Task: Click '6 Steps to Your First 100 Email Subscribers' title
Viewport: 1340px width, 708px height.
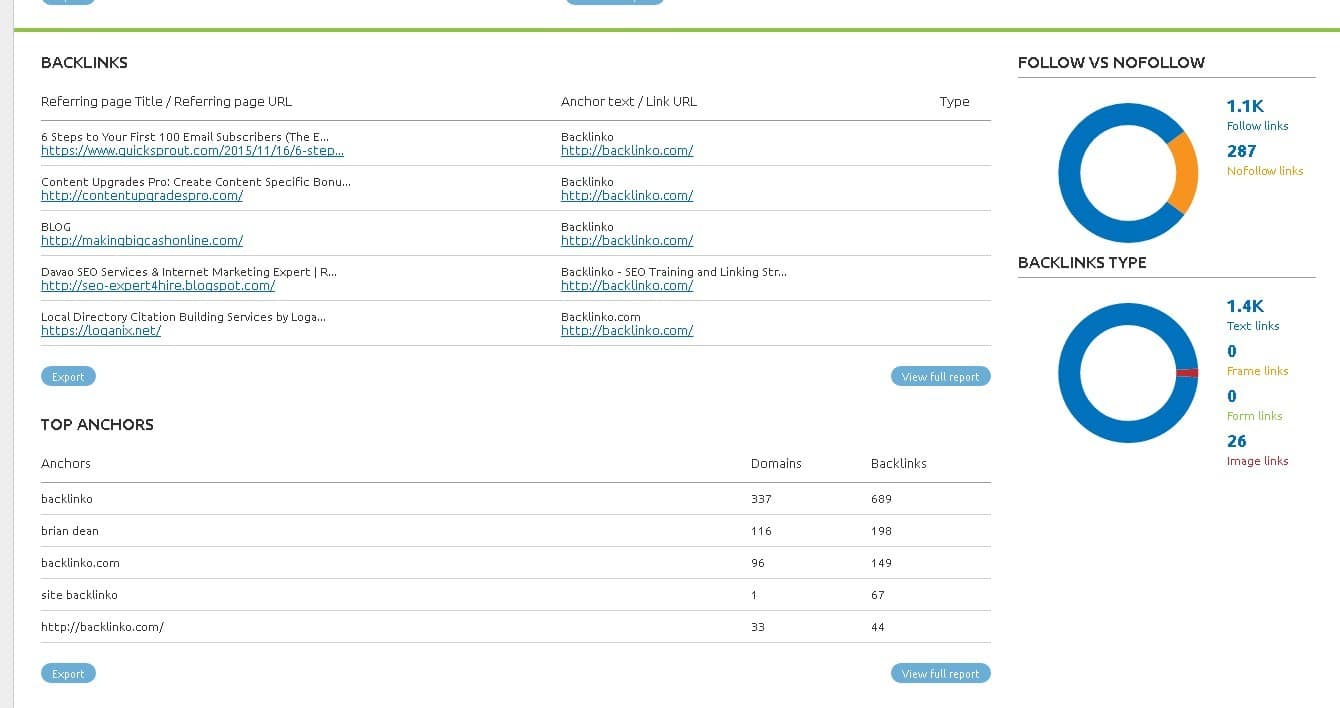Action: click(x=185, y=137)
